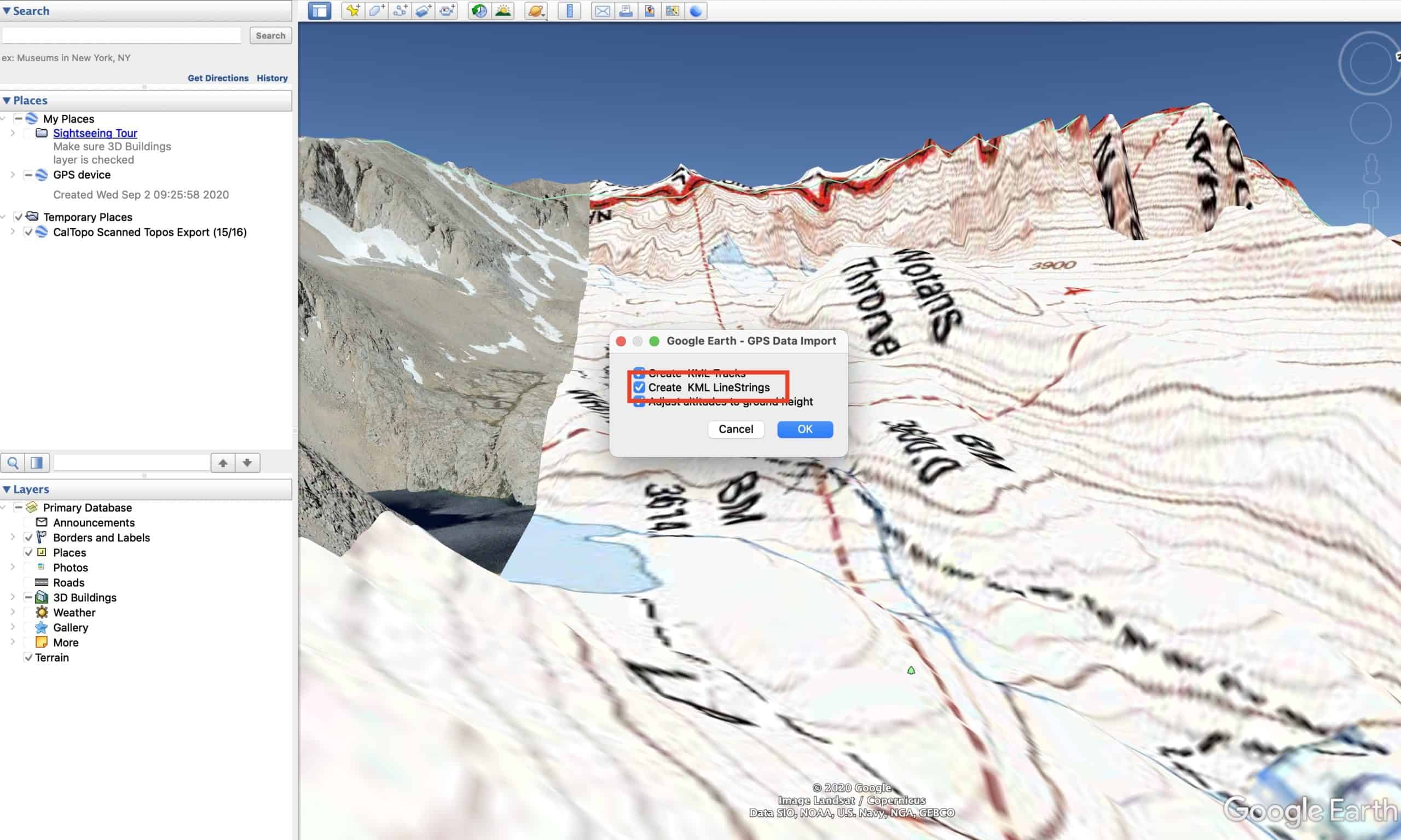1401x840 pixels.
Task: Toggle Borders and Labels layer checkbox
Action: pos(28,537)
